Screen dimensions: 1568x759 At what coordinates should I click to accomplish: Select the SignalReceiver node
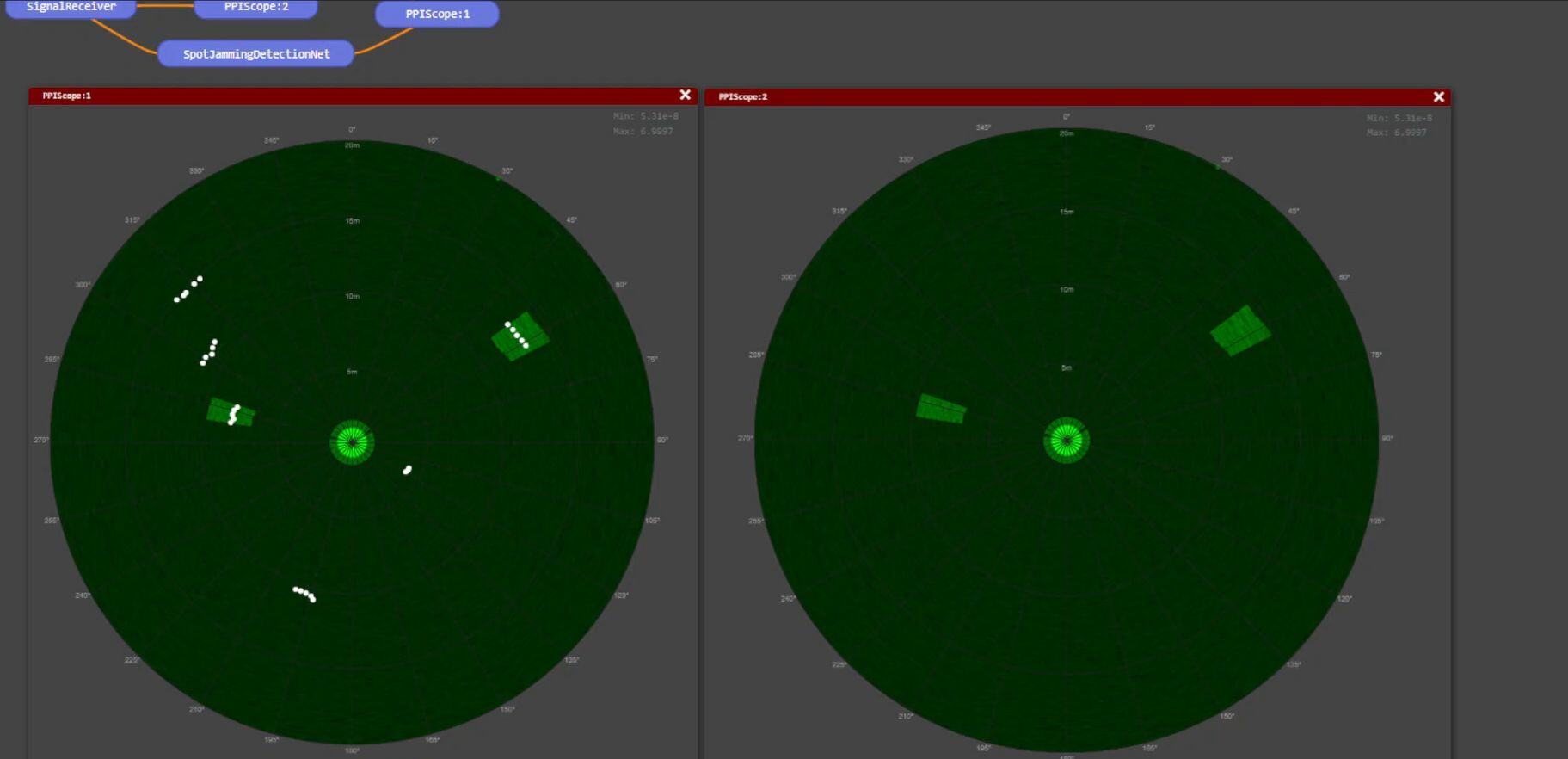click(x=71, y=7)
